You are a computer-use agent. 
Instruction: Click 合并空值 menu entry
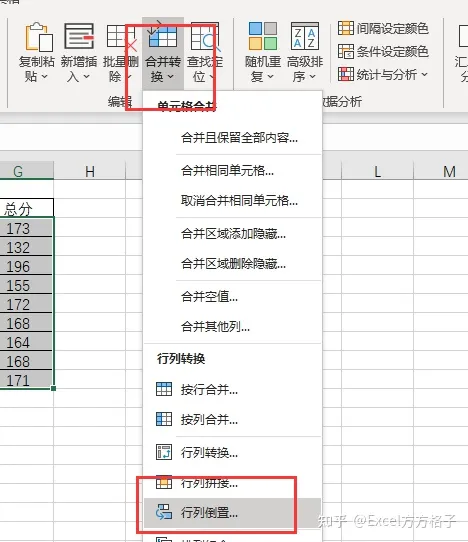pyautogui.click(x=209, y=297)
